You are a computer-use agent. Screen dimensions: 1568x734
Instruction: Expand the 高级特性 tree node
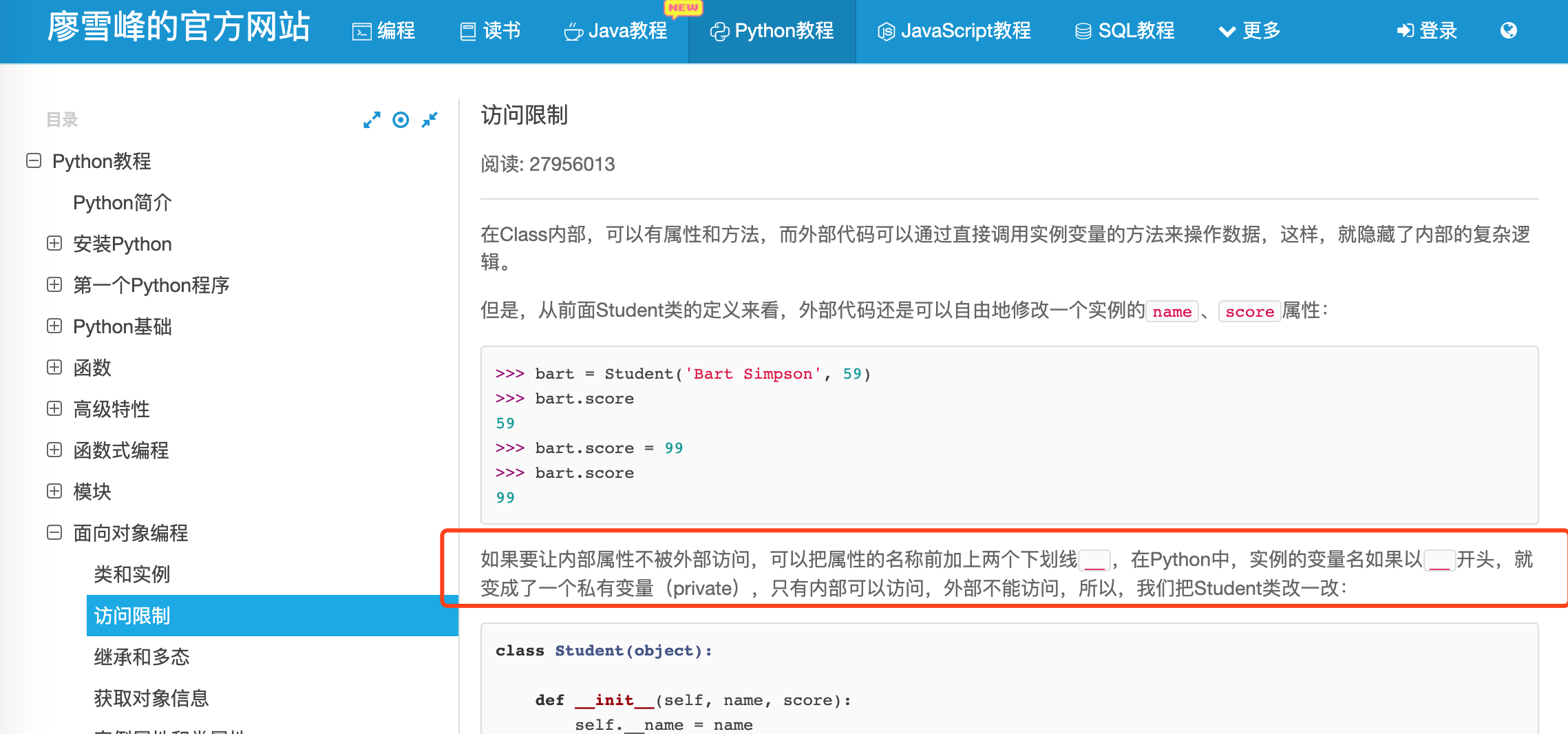54,408
